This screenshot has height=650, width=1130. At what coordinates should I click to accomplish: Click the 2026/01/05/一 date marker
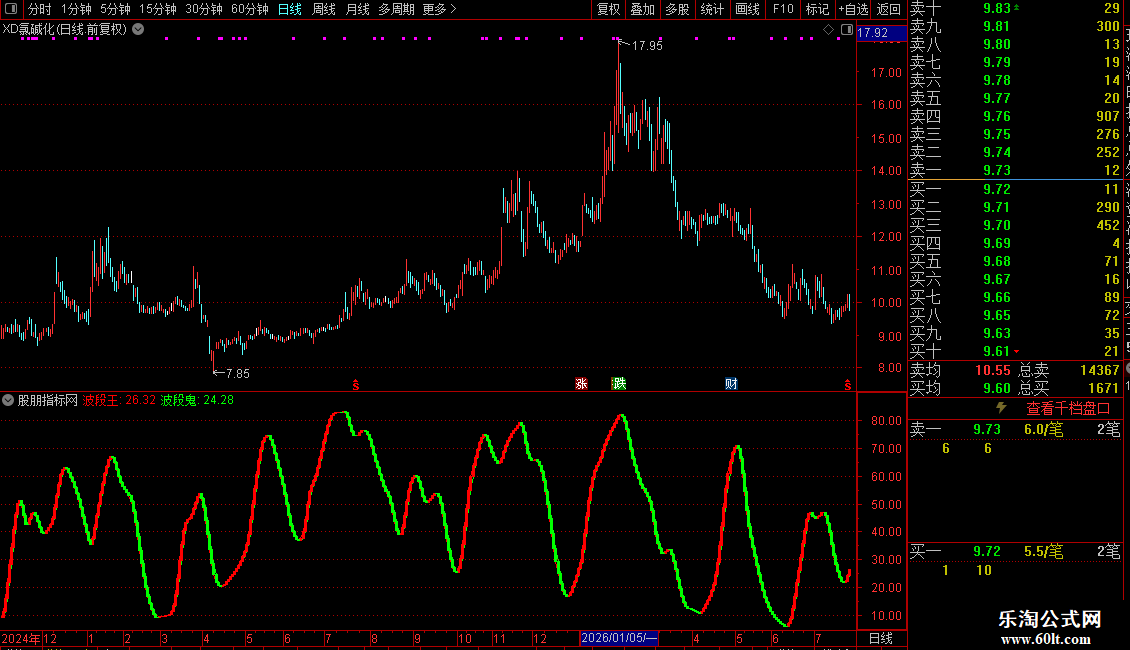619,638
